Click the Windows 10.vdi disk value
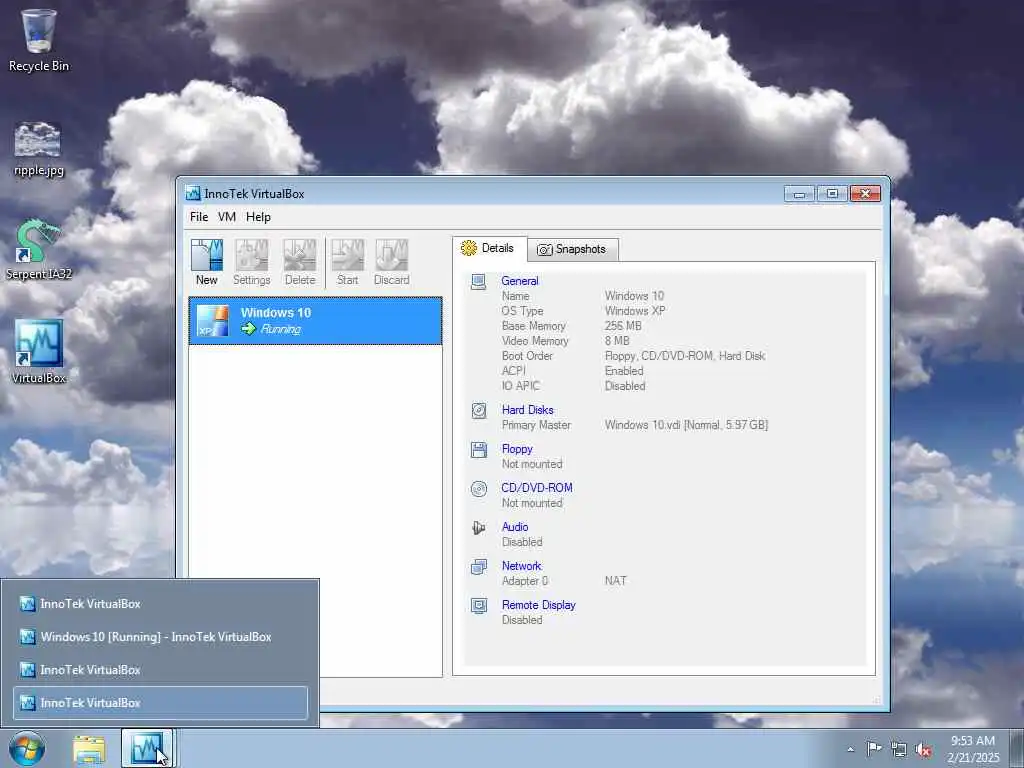Image resolution: width=1024 pixels, height=768 pixels. [x=686, y=425]
